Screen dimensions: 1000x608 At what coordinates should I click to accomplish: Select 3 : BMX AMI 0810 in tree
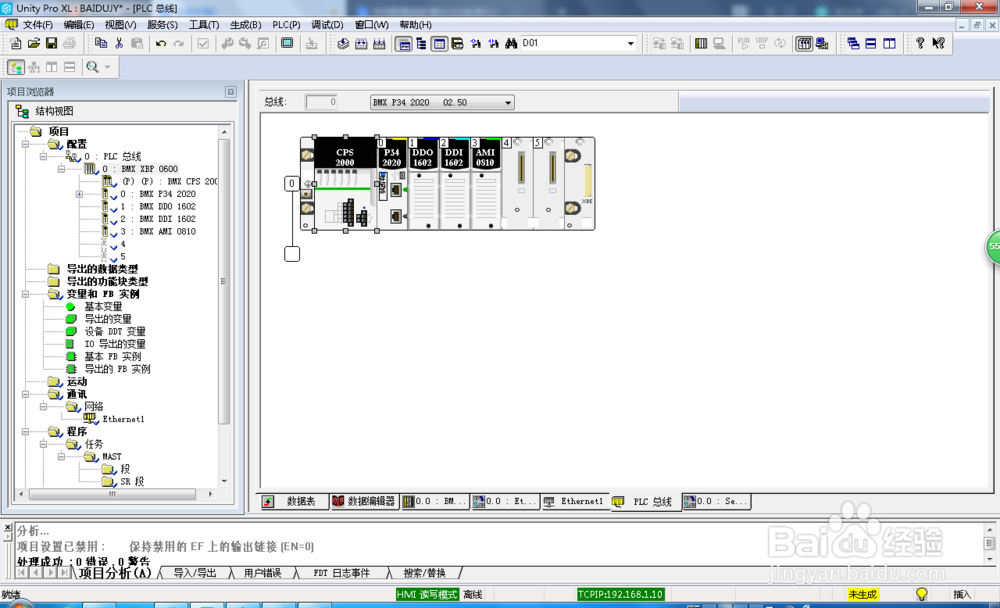click(158, 232)
